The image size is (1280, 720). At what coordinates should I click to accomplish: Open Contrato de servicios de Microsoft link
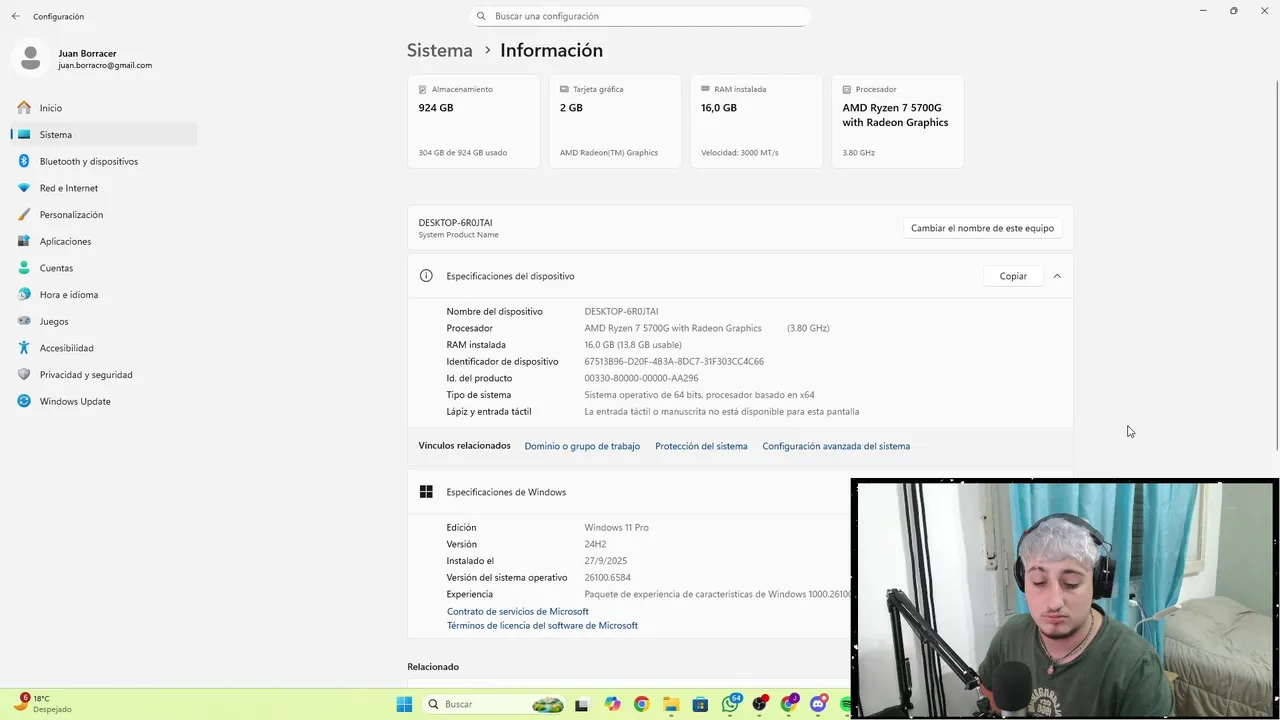click(x=518, y=611)
